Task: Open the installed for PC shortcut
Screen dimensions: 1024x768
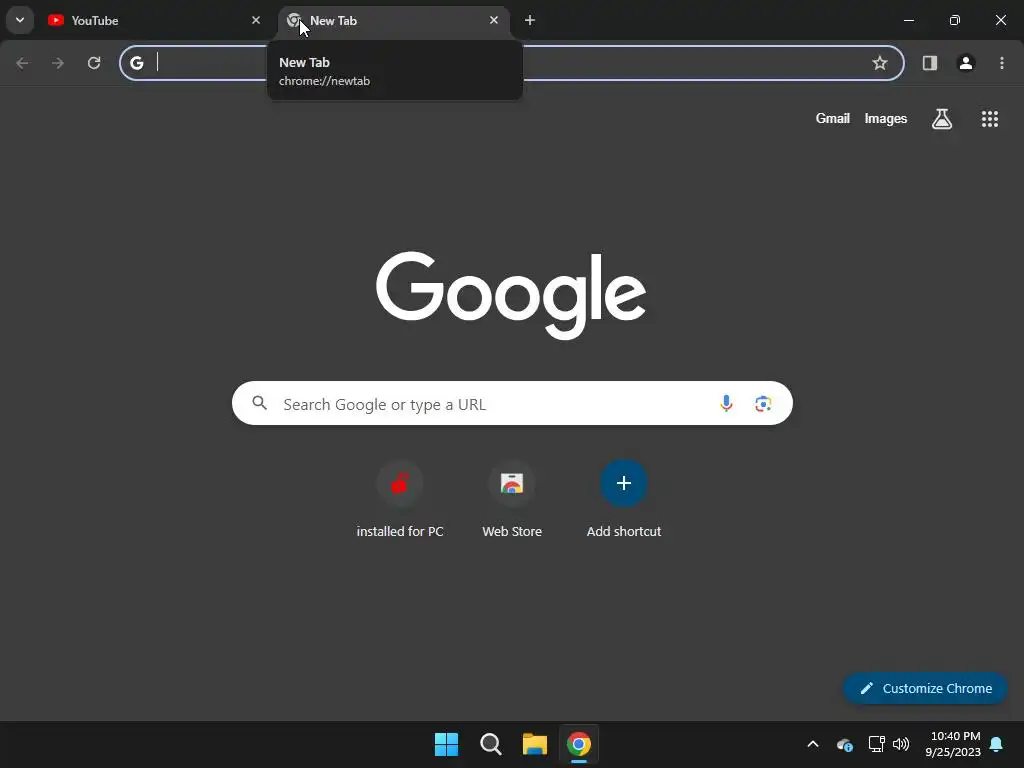Action: pos(400,500)
